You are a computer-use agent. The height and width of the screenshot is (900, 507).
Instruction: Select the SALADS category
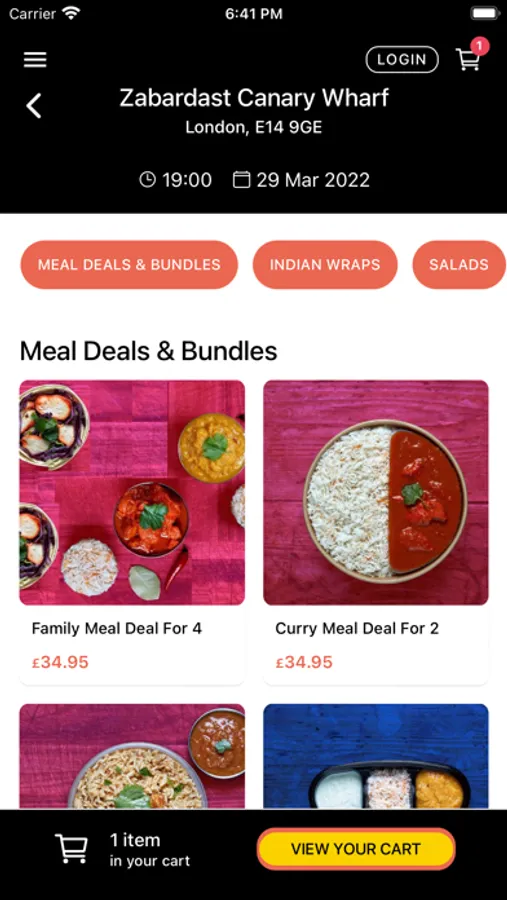[x=459, y=265]
